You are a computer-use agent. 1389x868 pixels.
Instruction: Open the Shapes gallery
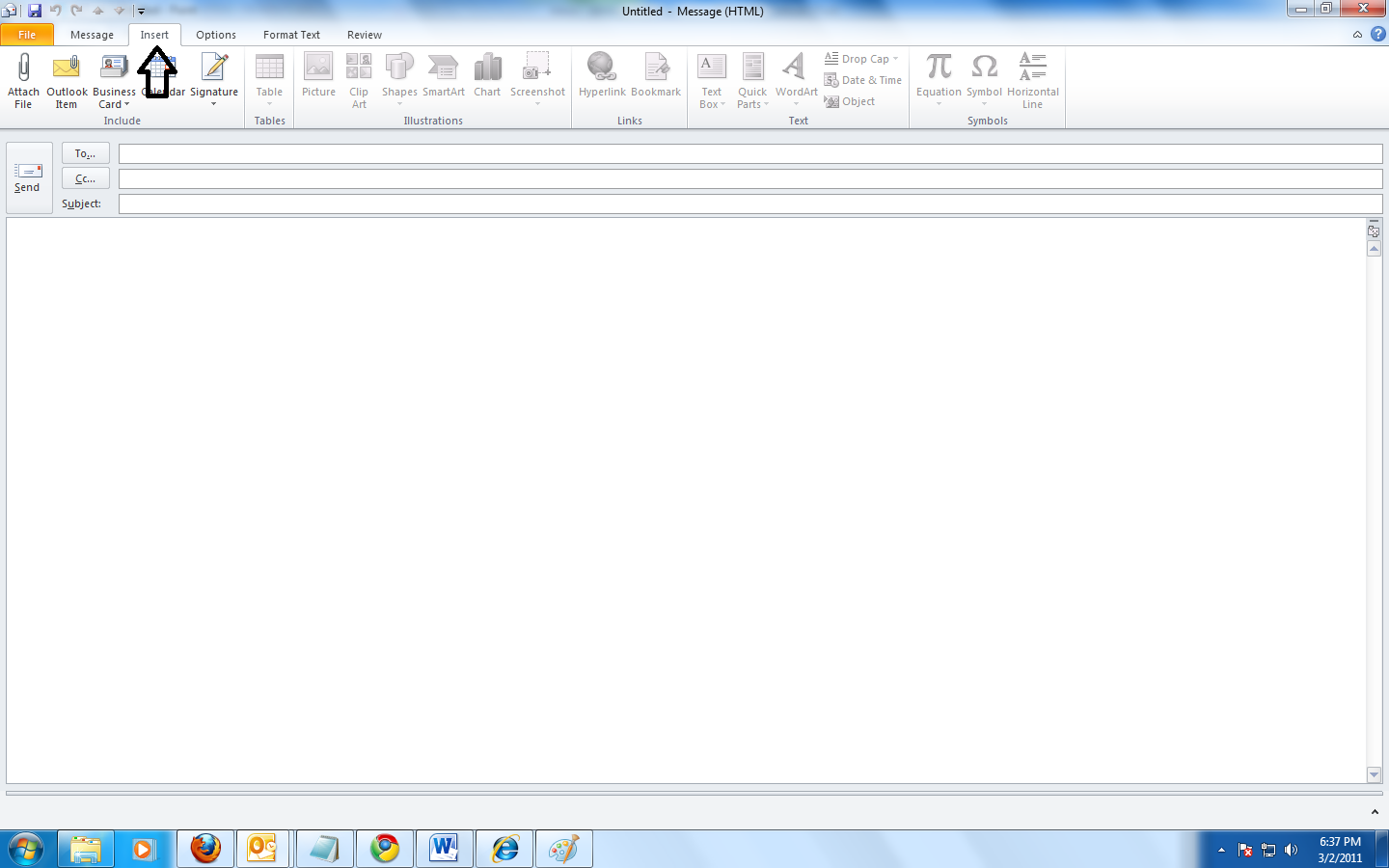coord(399,81)
